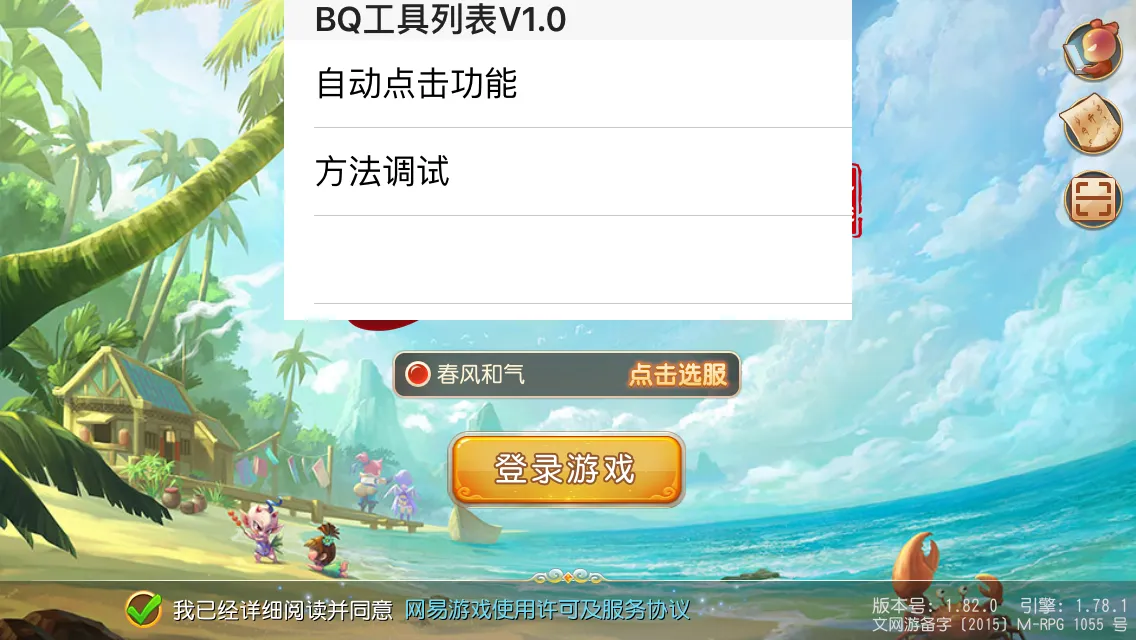Image resolution: width=1136 pixels, height=640 pixels.
Task: Click the 我已经详细阅读并同意 label
Action: click(283, 610)
